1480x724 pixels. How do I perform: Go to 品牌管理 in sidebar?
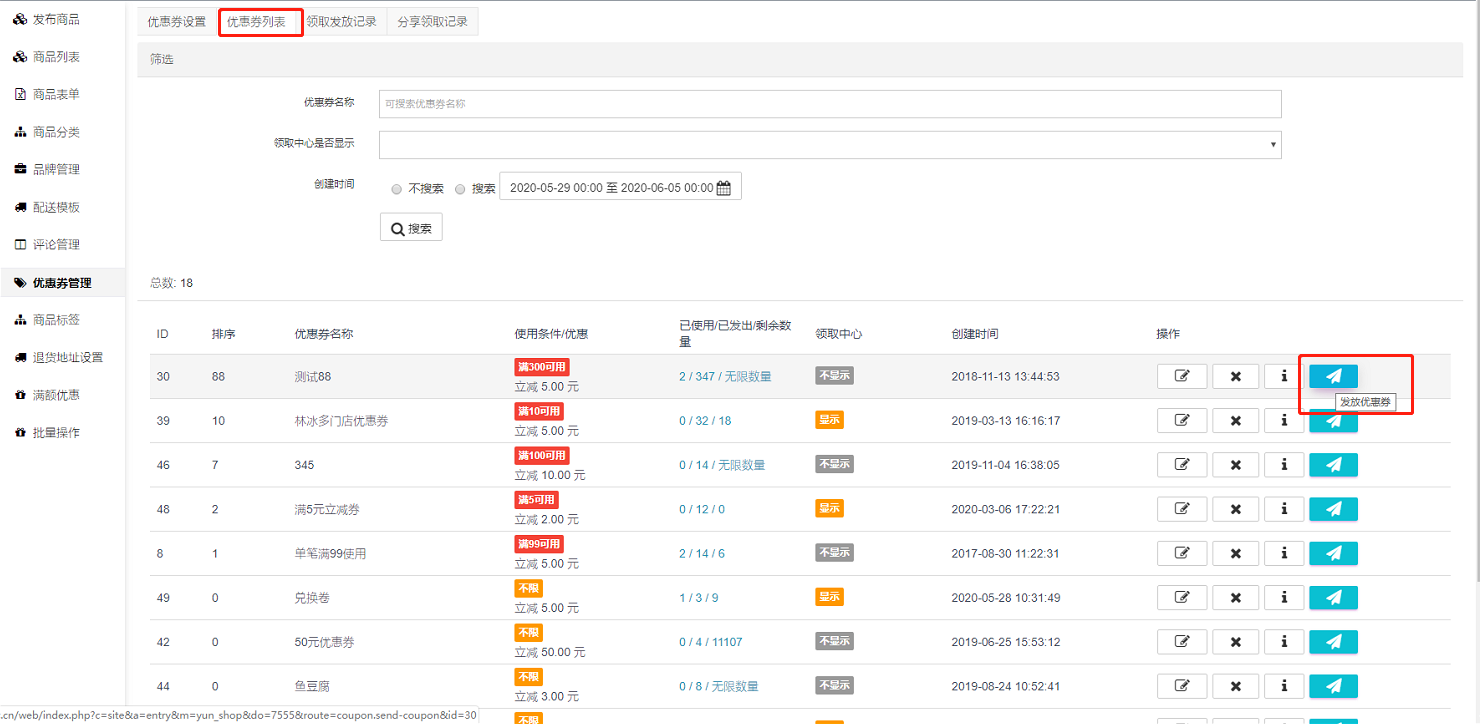coord(56,169)
